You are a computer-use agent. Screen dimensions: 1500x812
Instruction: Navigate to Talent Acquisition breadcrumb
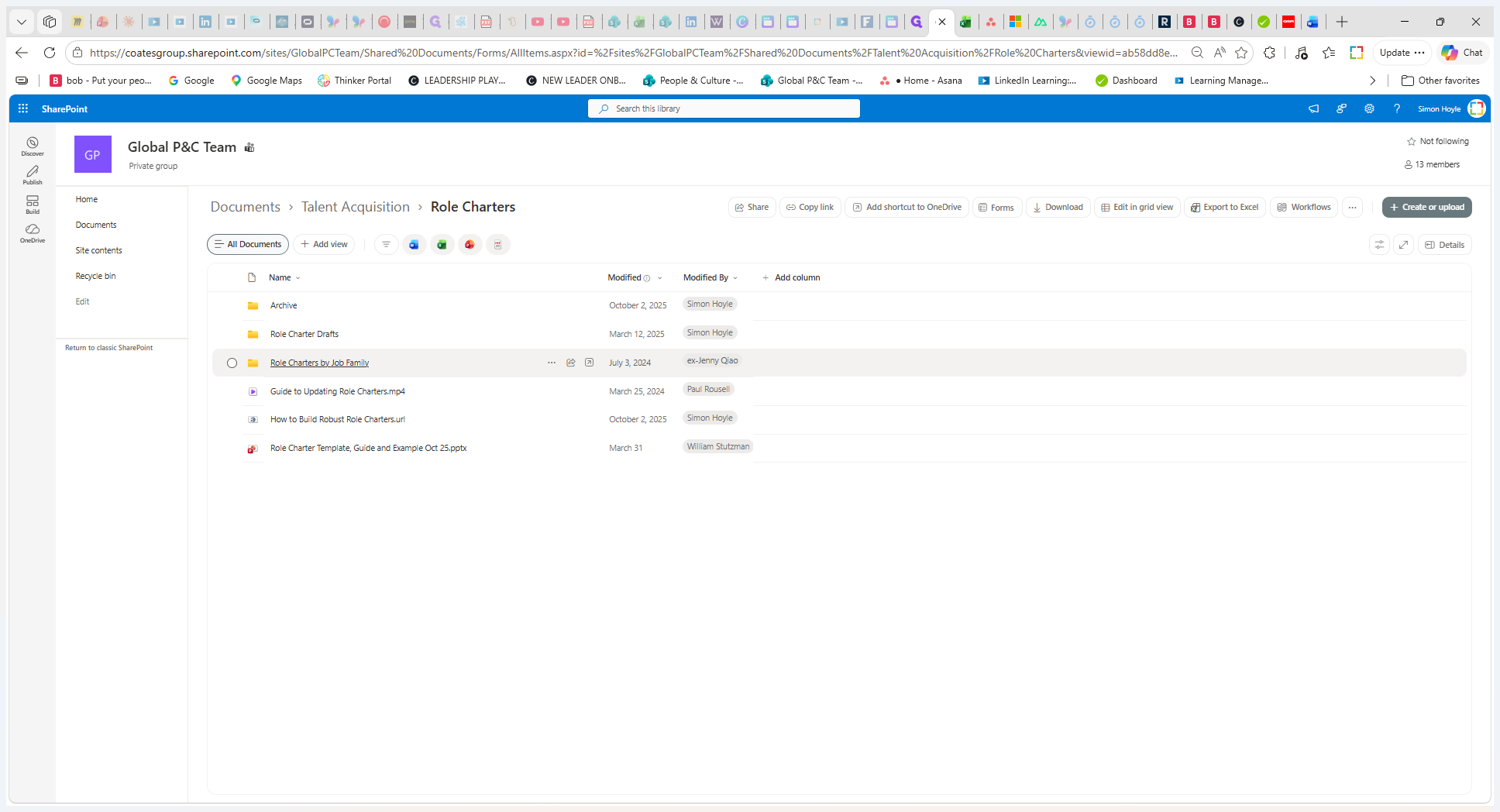click(x=356, y=207)
